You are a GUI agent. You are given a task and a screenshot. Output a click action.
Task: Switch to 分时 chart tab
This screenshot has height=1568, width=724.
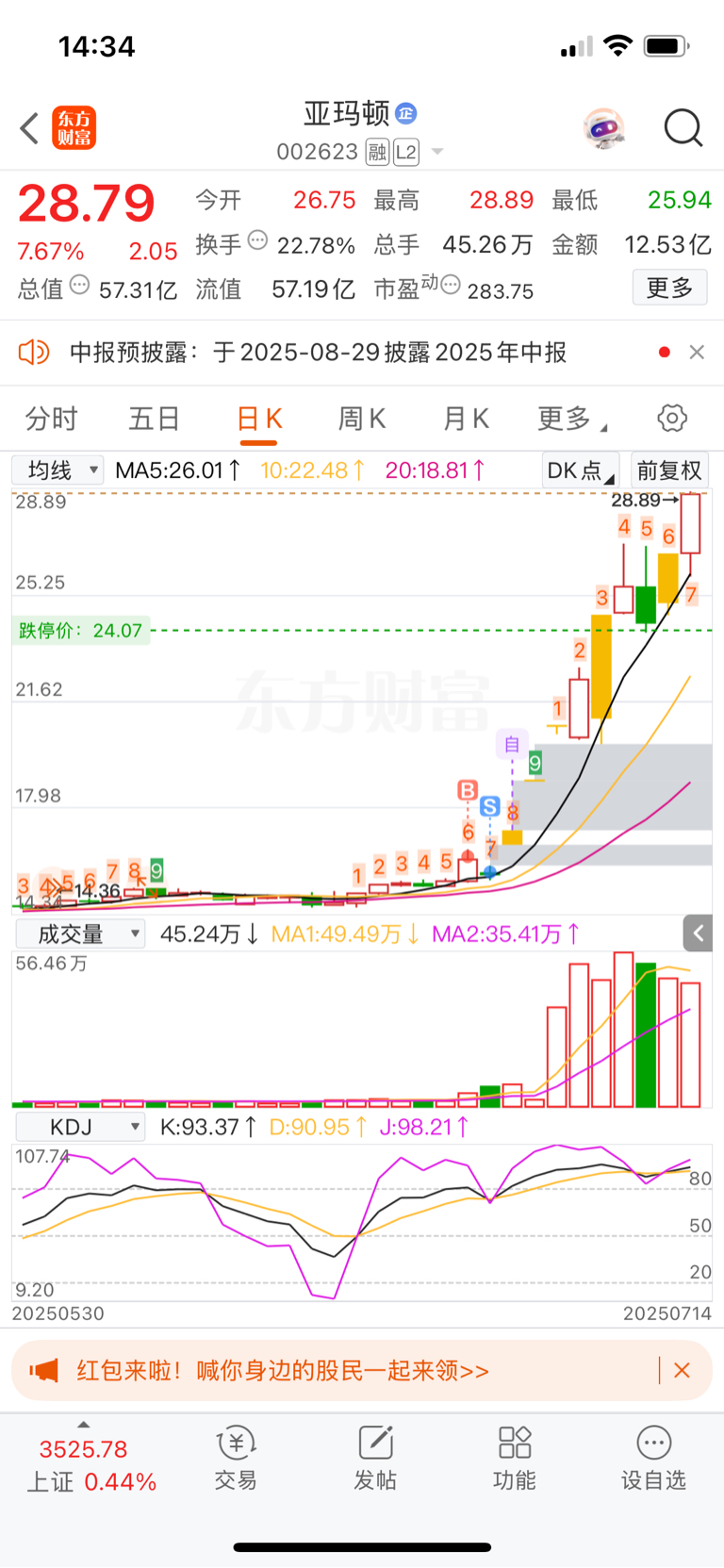[x=51, y=419]
